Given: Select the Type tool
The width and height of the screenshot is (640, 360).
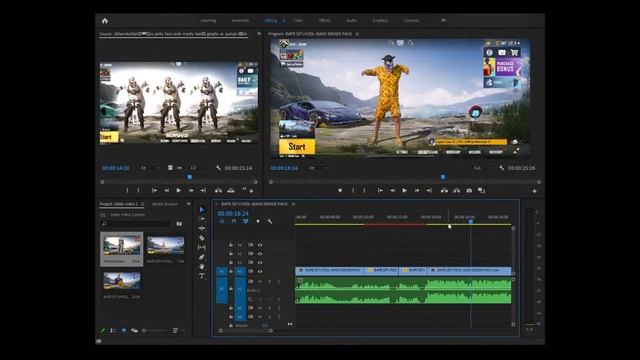Looking at the screenshot, I should (x=202, y=276).
